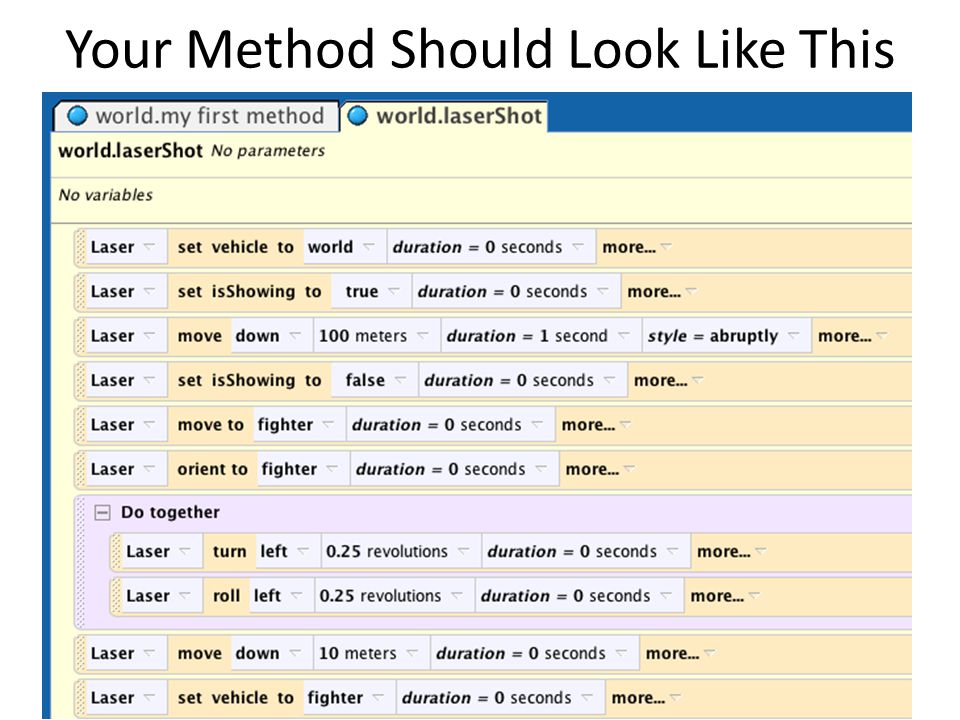Click more... in set vehicle to fighter row
The height and width of the screenshot is (720, 960).
coord(646,697)
